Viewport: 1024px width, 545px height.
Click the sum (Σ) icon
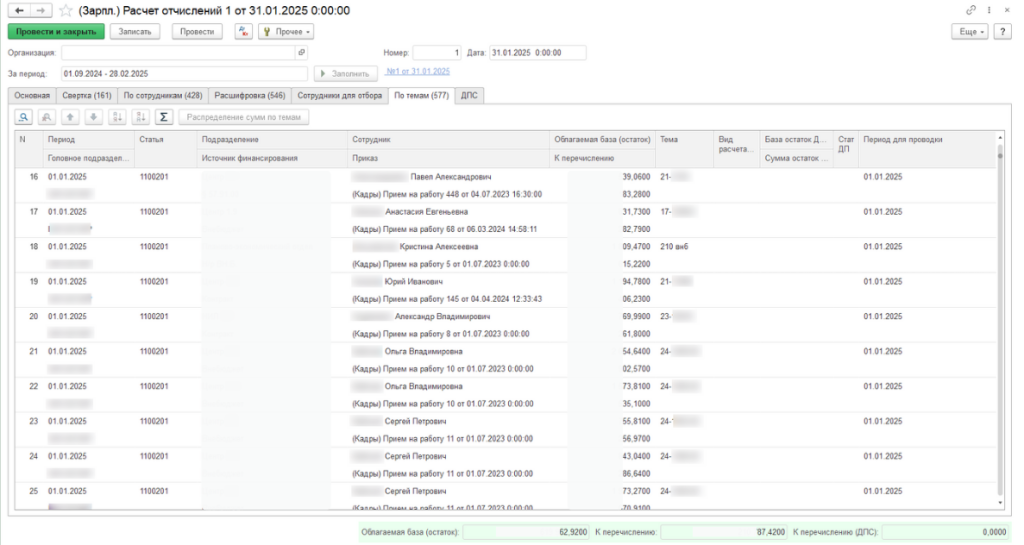tap(163, 117)
